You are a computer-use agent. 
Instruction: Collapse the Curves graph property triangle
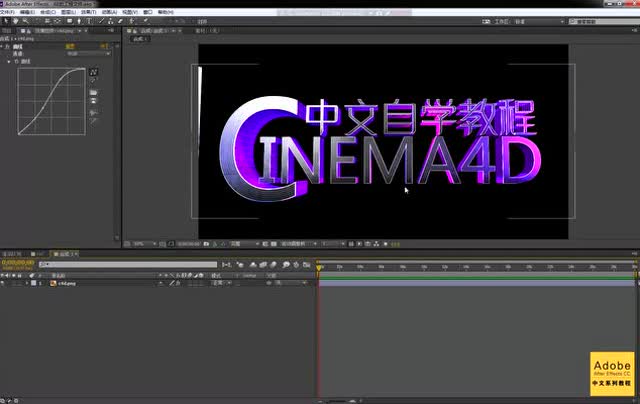coord(9,62)
